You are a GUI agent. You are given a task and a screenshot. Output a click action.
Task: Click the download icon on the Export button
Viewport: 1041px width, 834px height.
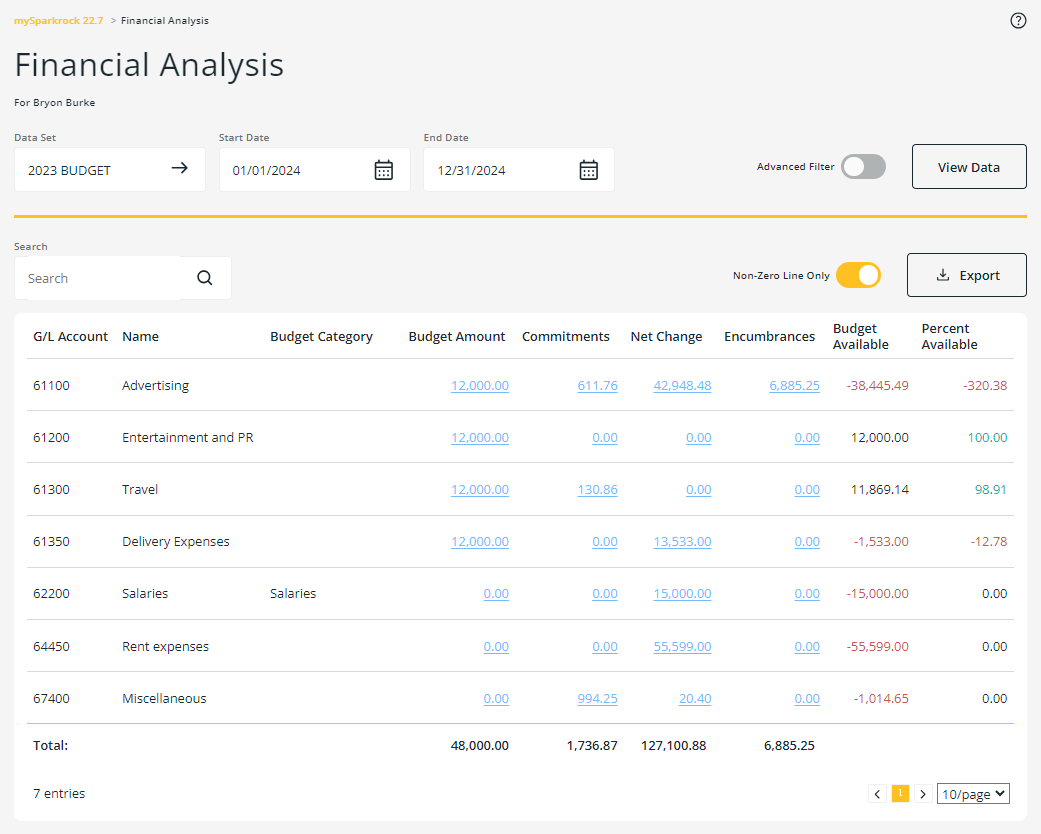943,274
